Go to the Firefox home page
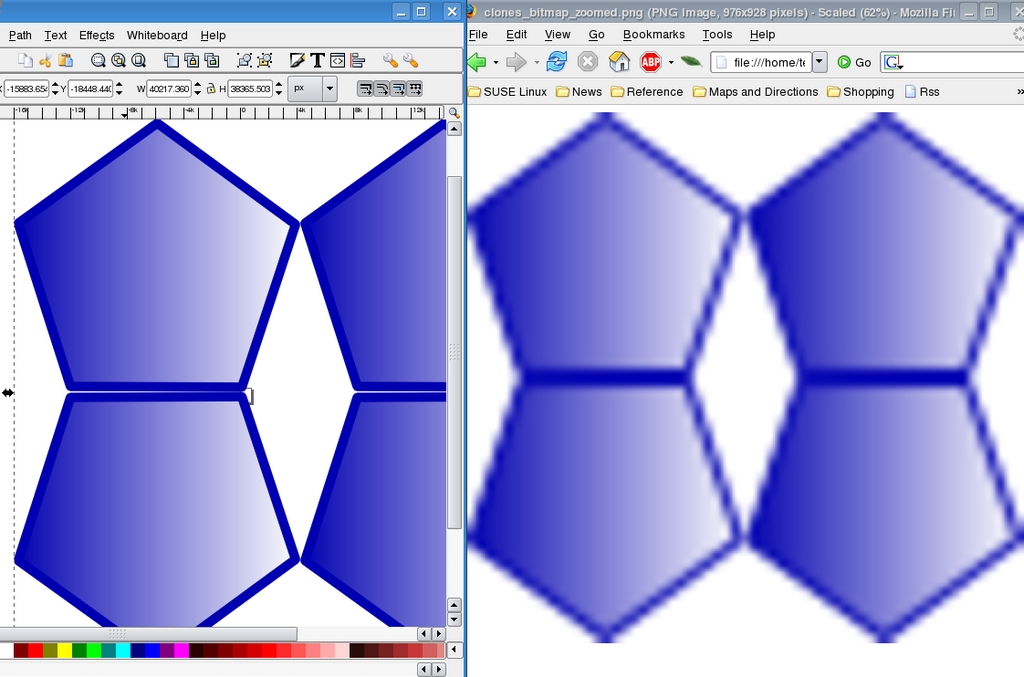1024x677 pixels. tap(619, 62)
